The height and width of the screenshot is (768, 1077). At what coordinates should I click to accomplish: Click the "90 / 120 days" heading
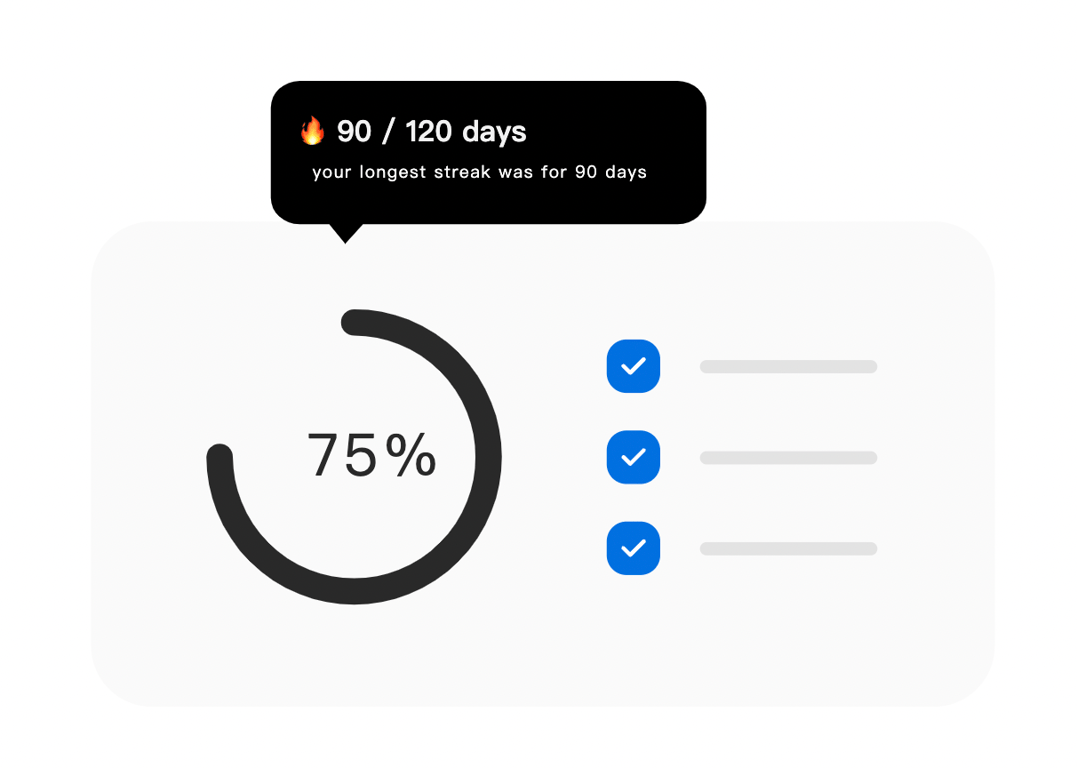click(x=431, y=131)
